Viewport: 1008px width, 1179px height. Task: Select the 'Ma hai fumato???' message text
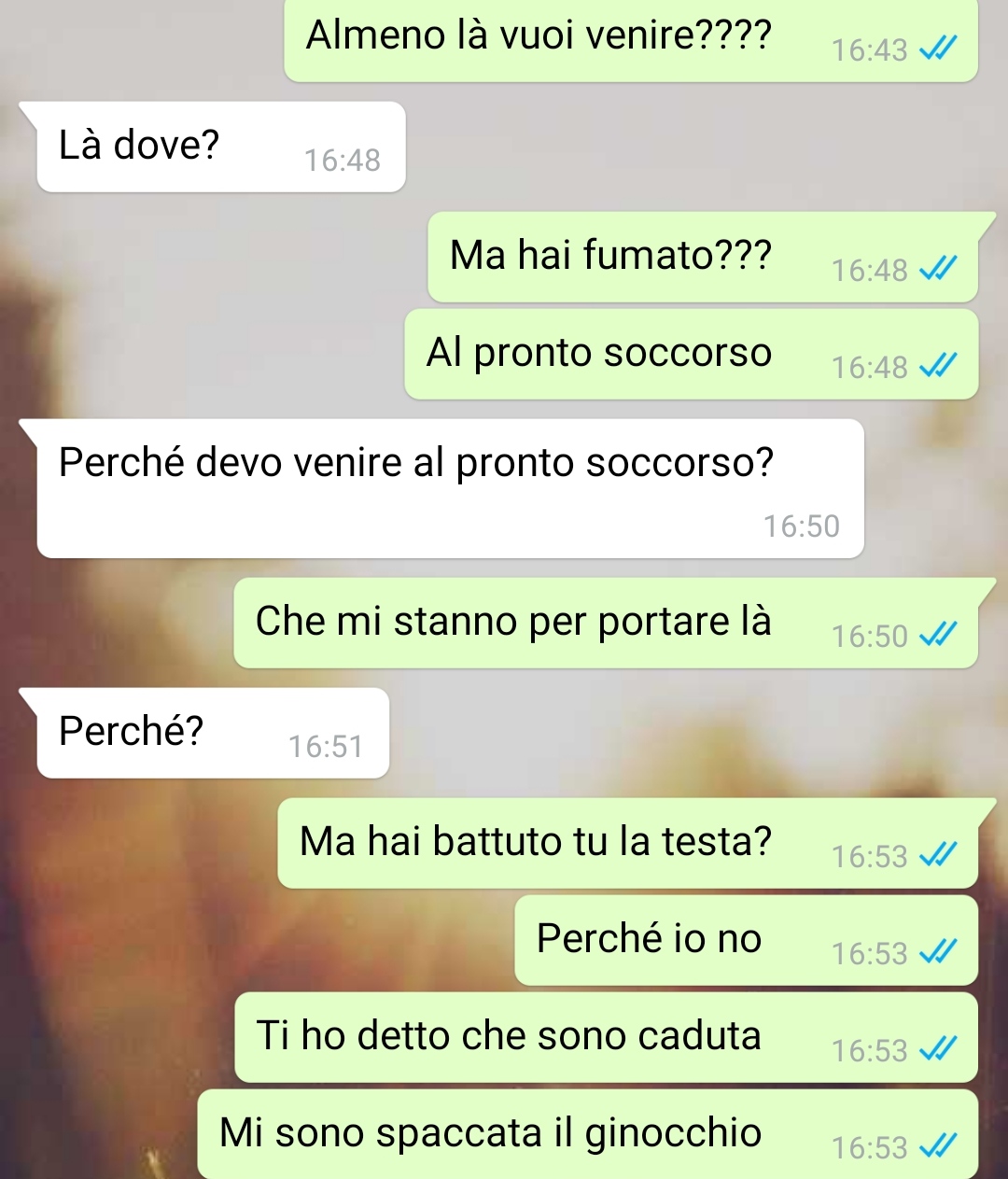610,255
